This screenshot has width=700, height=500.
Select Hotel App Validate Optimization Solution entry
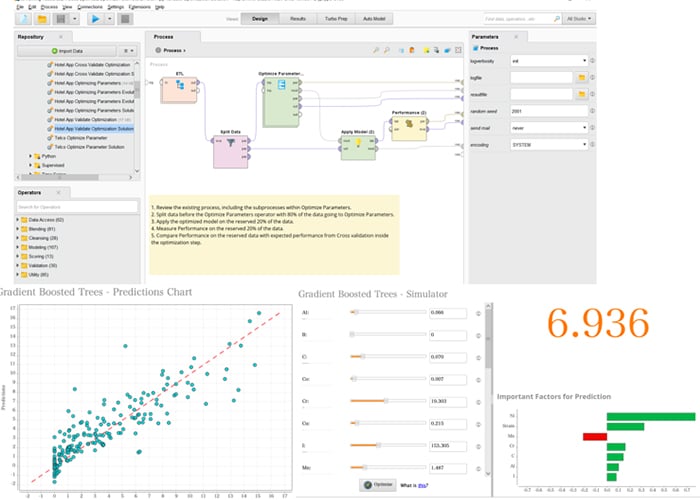[94, 129]
